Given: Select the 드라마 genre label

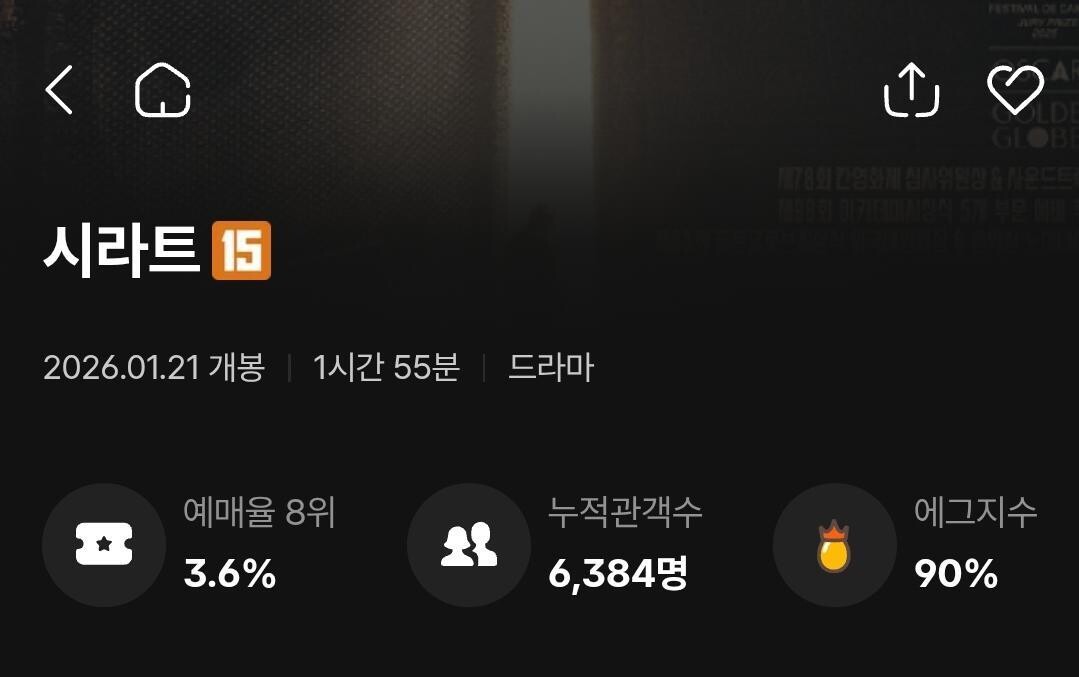Looking at the screenshot, I should click(551, 367).
